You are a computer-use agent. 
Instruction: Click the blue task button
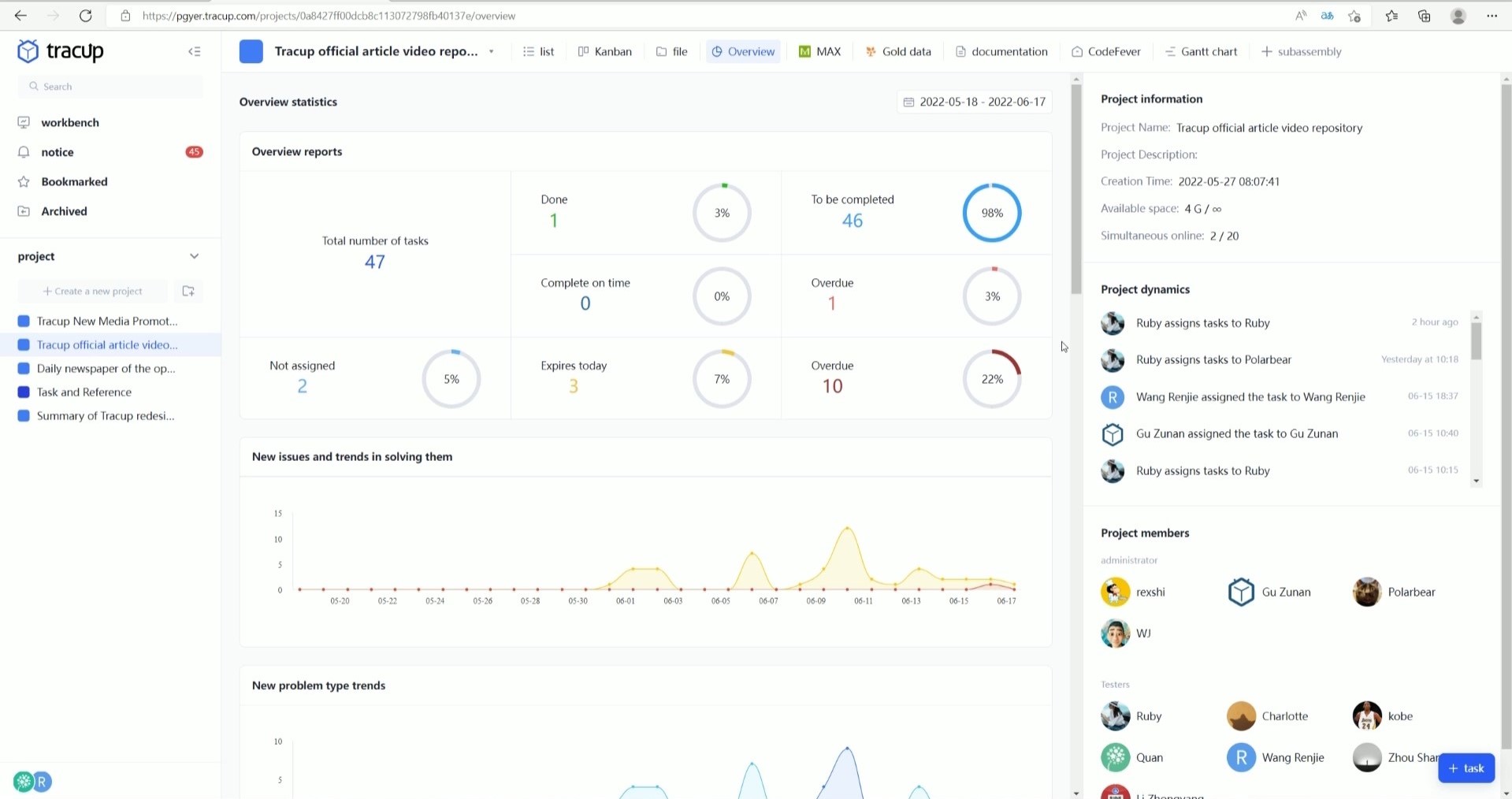1466,768
